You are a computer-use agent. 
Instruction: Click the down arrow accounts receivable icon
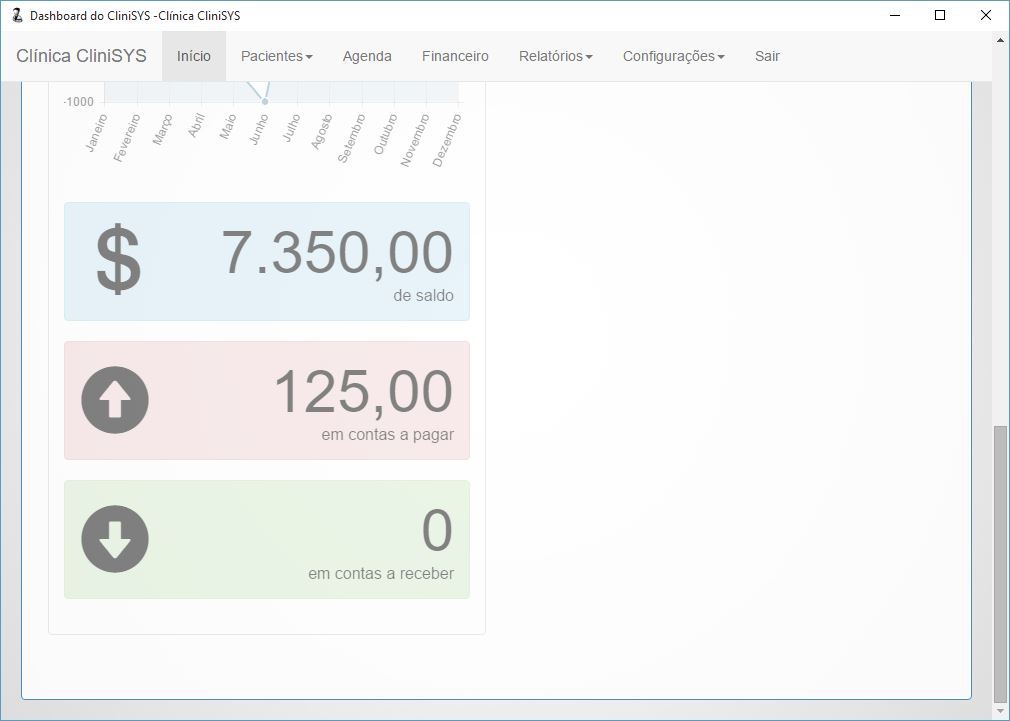coord(115,539)
